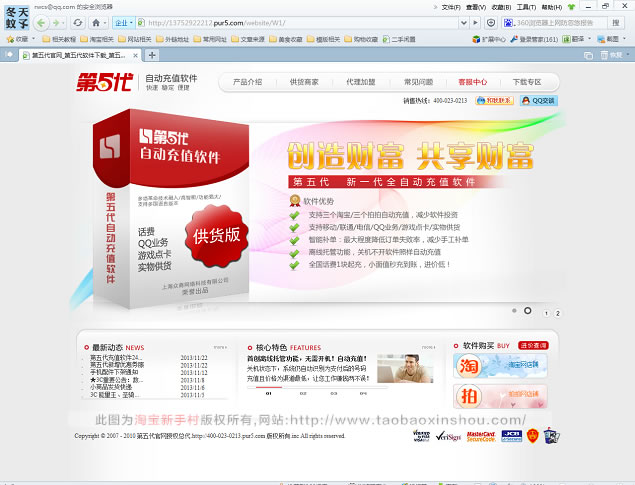635x485 pixels.
Task: Go to browser home page icon
Action: pos(95,21)
